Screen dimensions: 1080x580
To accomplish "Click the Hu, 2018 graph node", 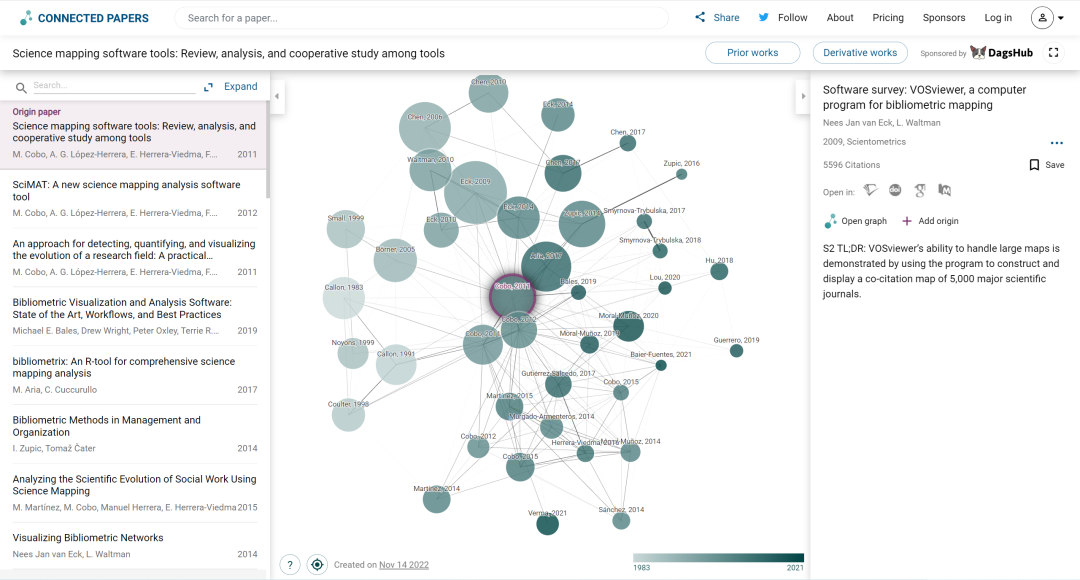I will (x=719, y=271).
